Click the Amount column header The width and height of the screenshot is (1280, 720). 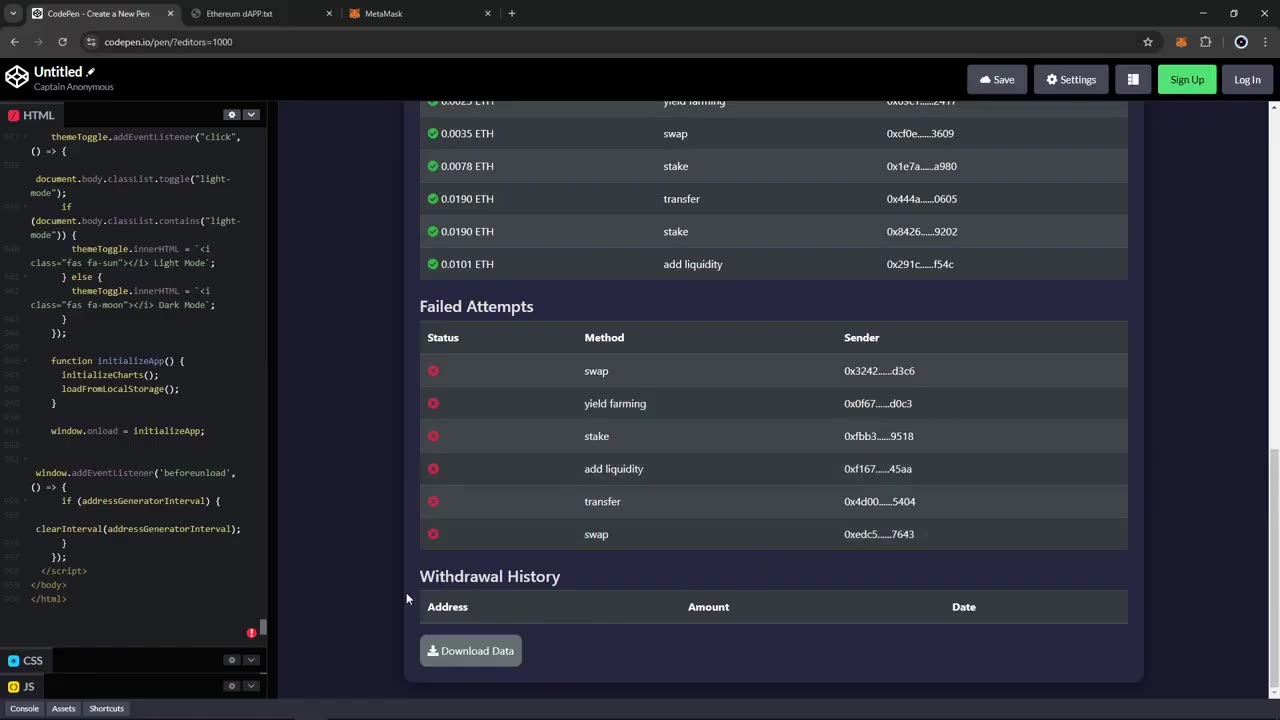pos(708,607)
